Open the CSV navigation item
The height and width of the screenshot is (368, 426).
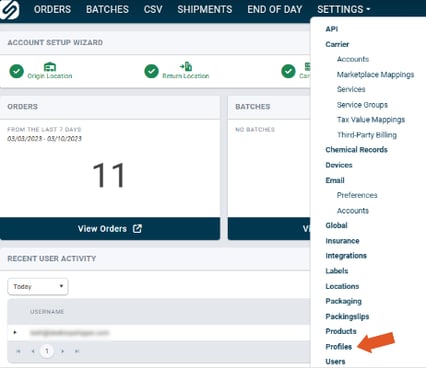coord(153,9)
